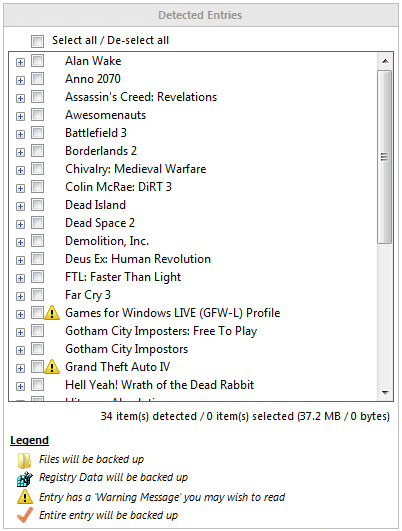The width and height of the screenshot is (402, 531).
Task: Expand Hell Yeah! Wrath of the Dead Rabbit
Action: [21, 386]
